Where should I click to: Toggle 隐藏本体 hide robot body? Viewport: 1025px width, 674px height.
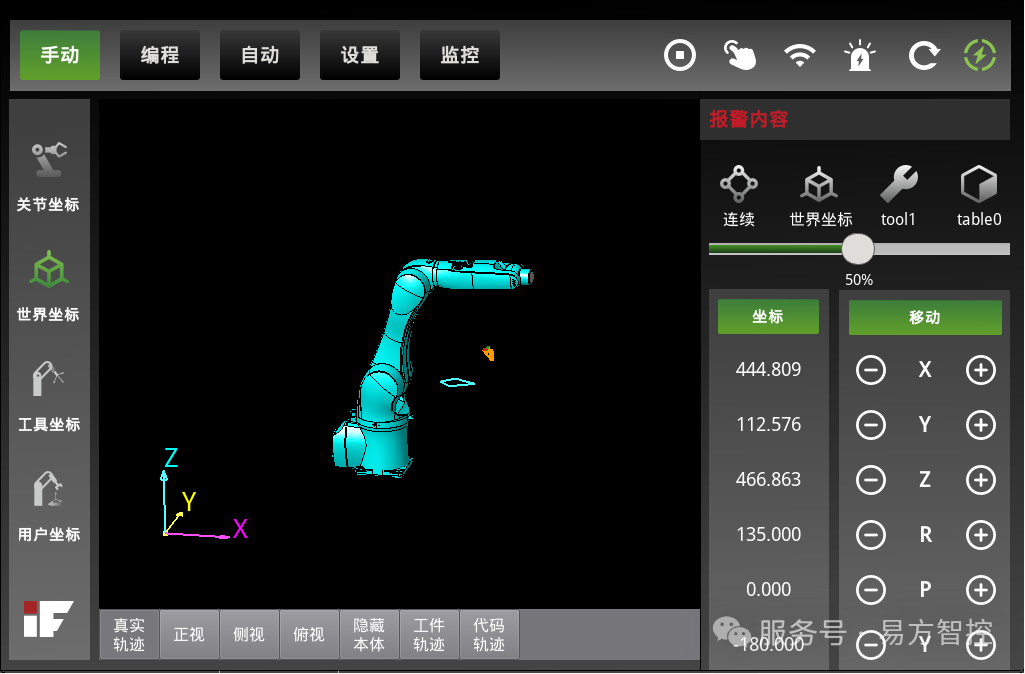(369, 635)
